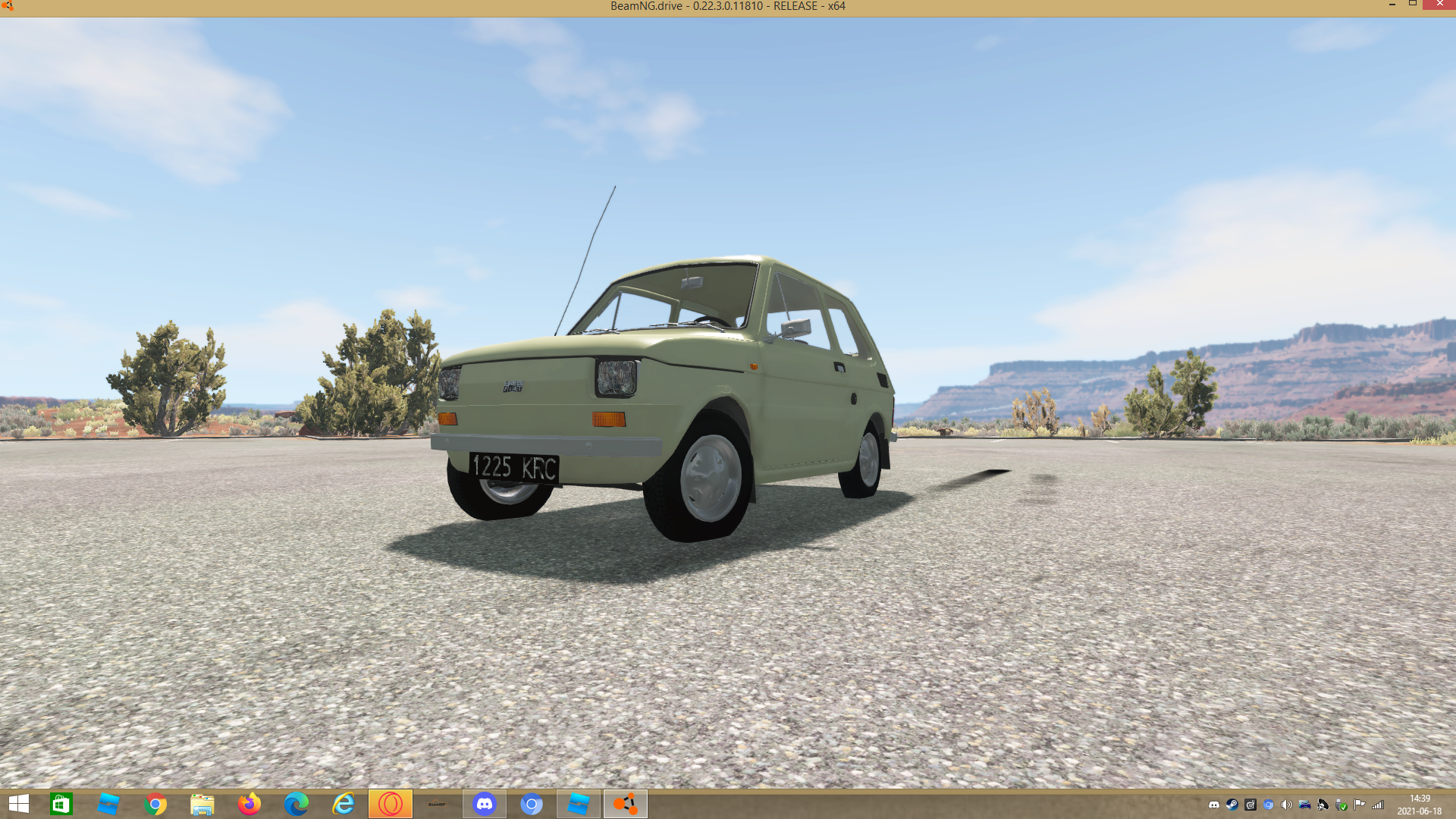Open network signal status icon
Screen dimensions: 1456x819
click(1378, 805)
